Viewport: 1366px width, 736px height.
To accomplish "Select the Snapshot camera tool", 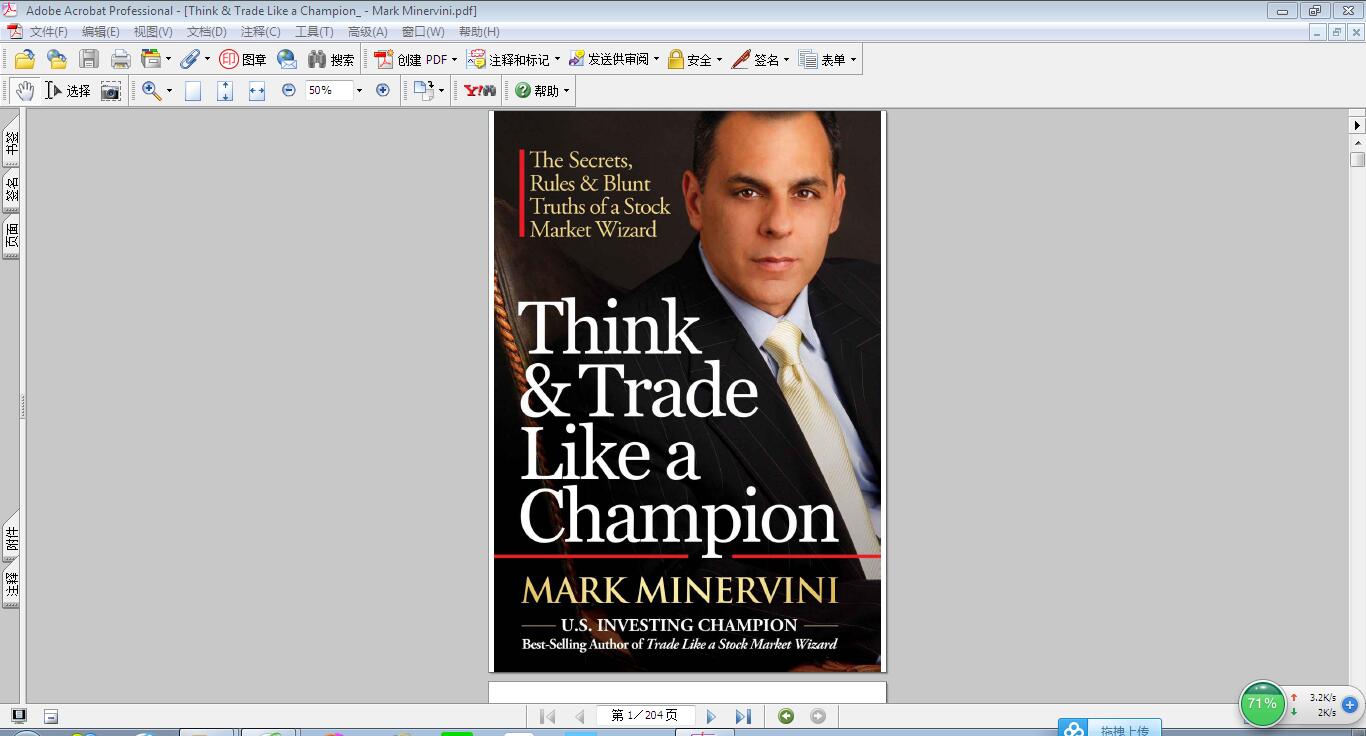I will pyautogui.click(x=111, y=91).
